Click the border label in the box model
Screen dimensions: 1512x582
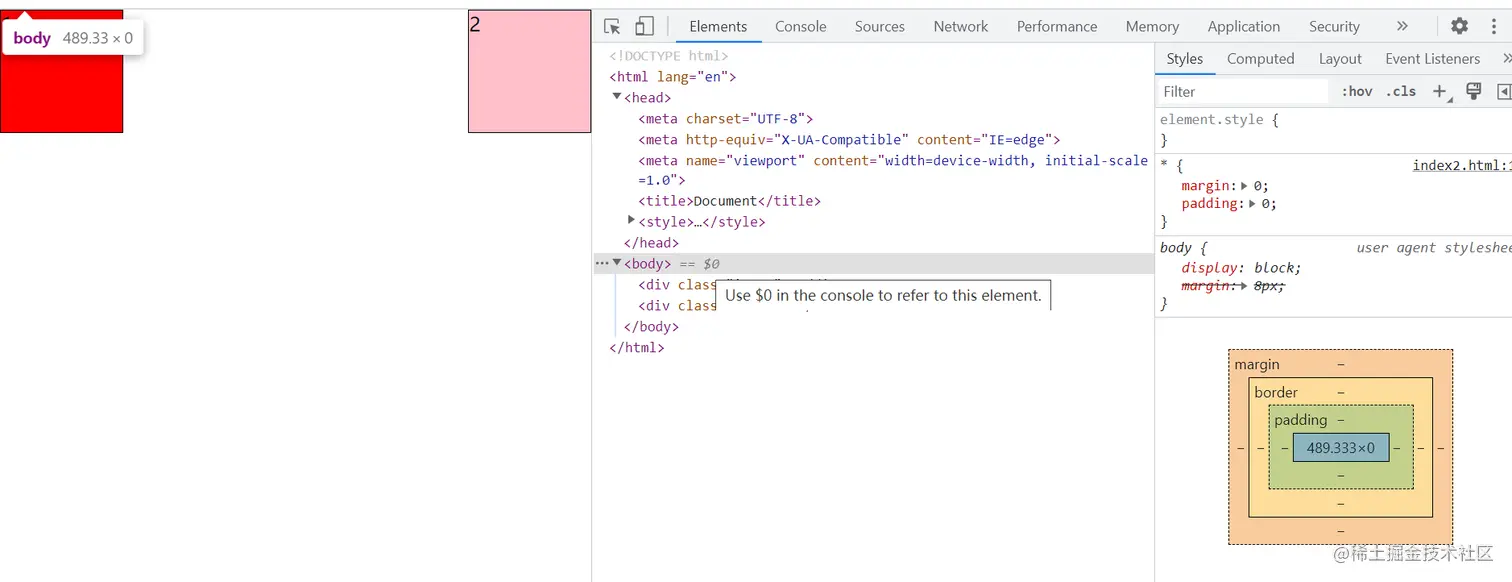pyautogui.click(x=1276, y=393)
